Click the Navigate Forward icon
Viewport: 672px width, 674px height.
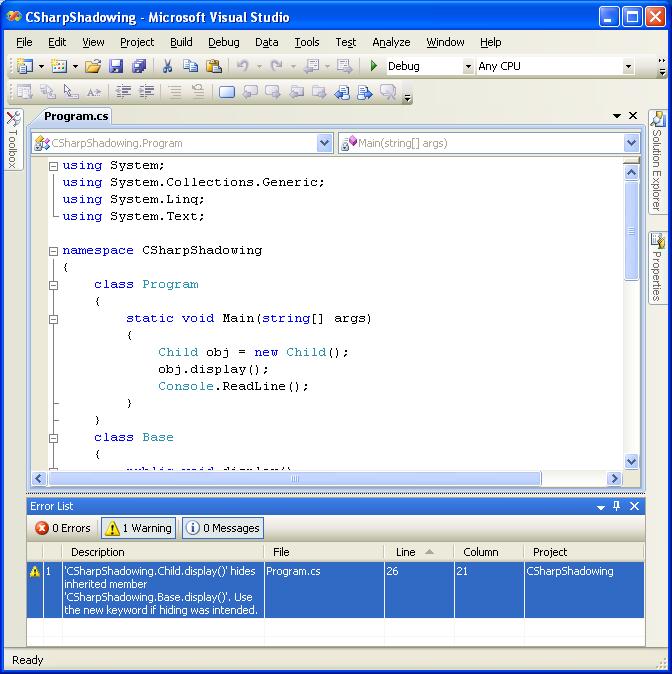click(x=344, y=66)
